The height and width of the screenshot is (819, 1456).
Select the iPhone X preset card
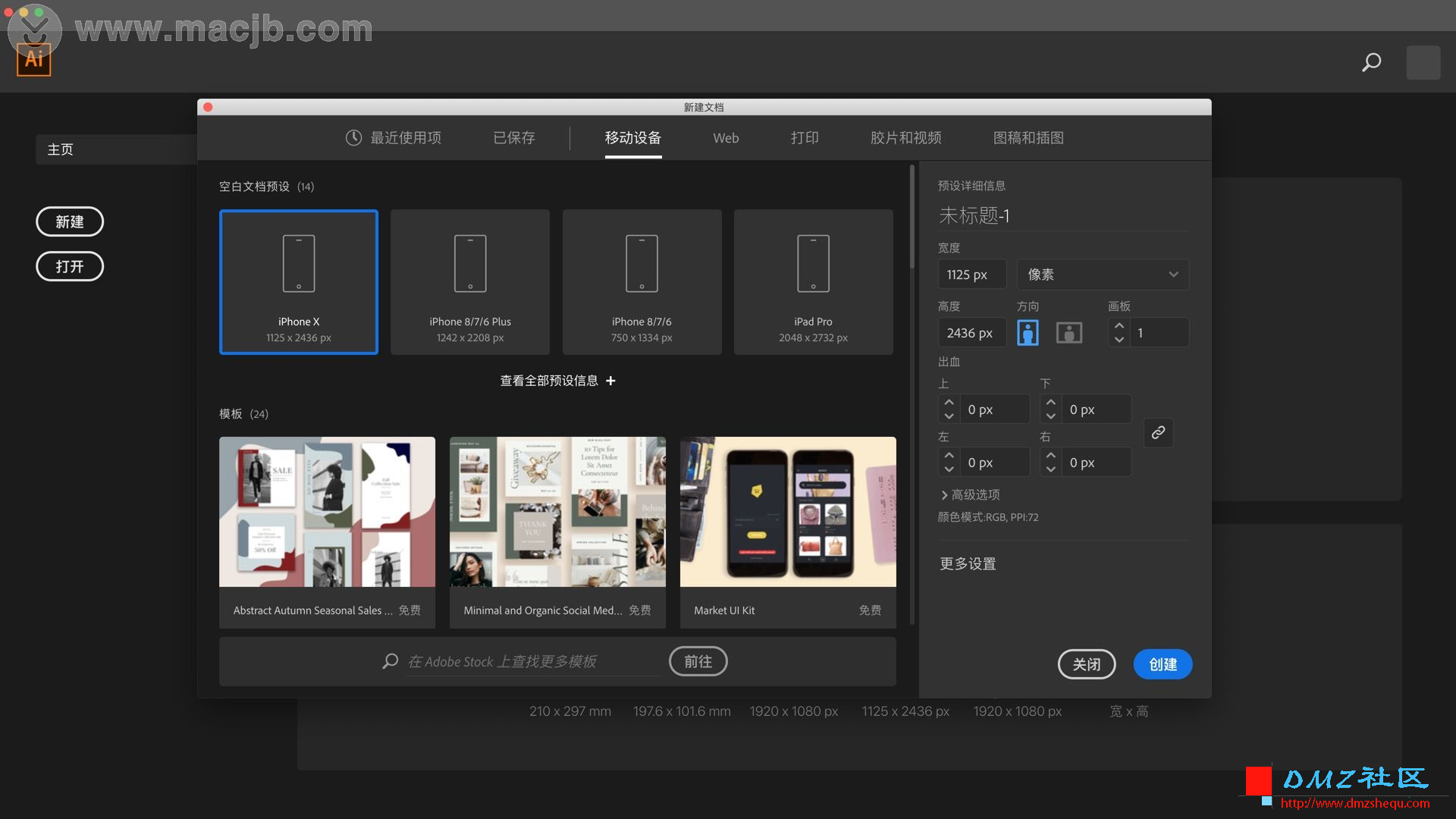(x=299, y=282)
